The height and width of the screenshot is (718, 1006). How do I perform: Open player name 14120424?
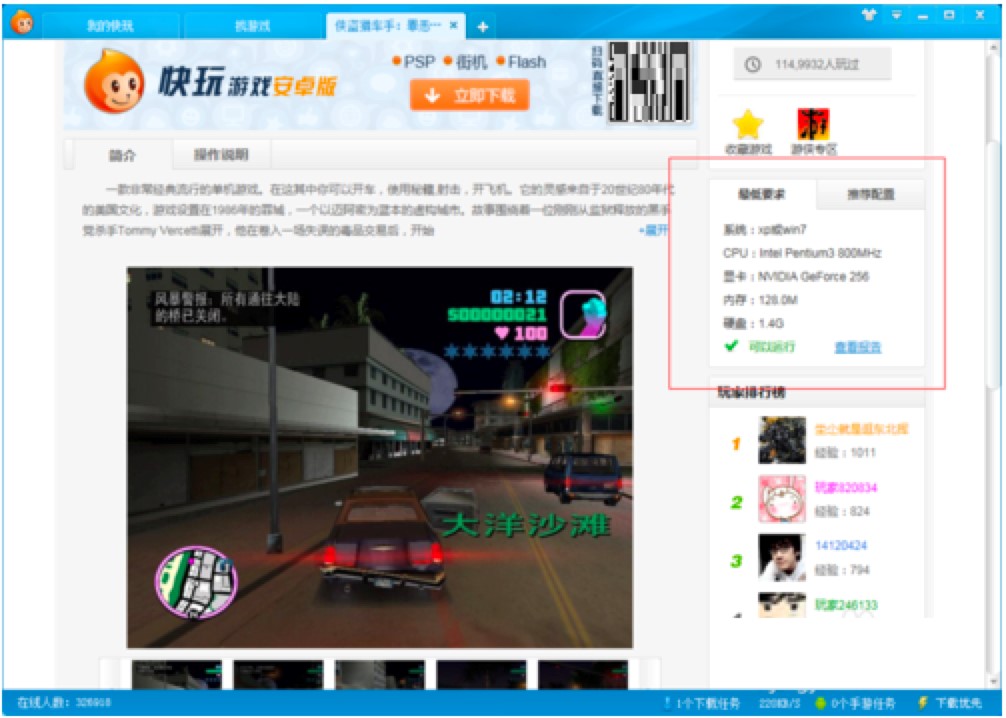click(840, 545)
